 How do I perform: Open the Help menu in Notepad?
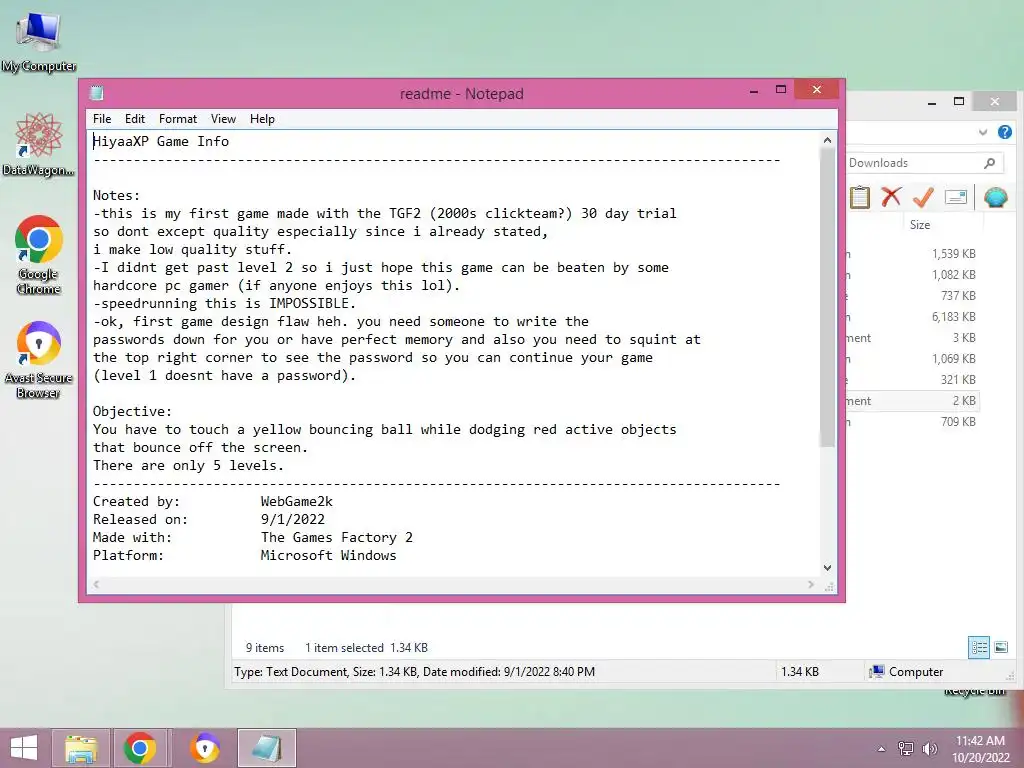(x=262, y=119)
